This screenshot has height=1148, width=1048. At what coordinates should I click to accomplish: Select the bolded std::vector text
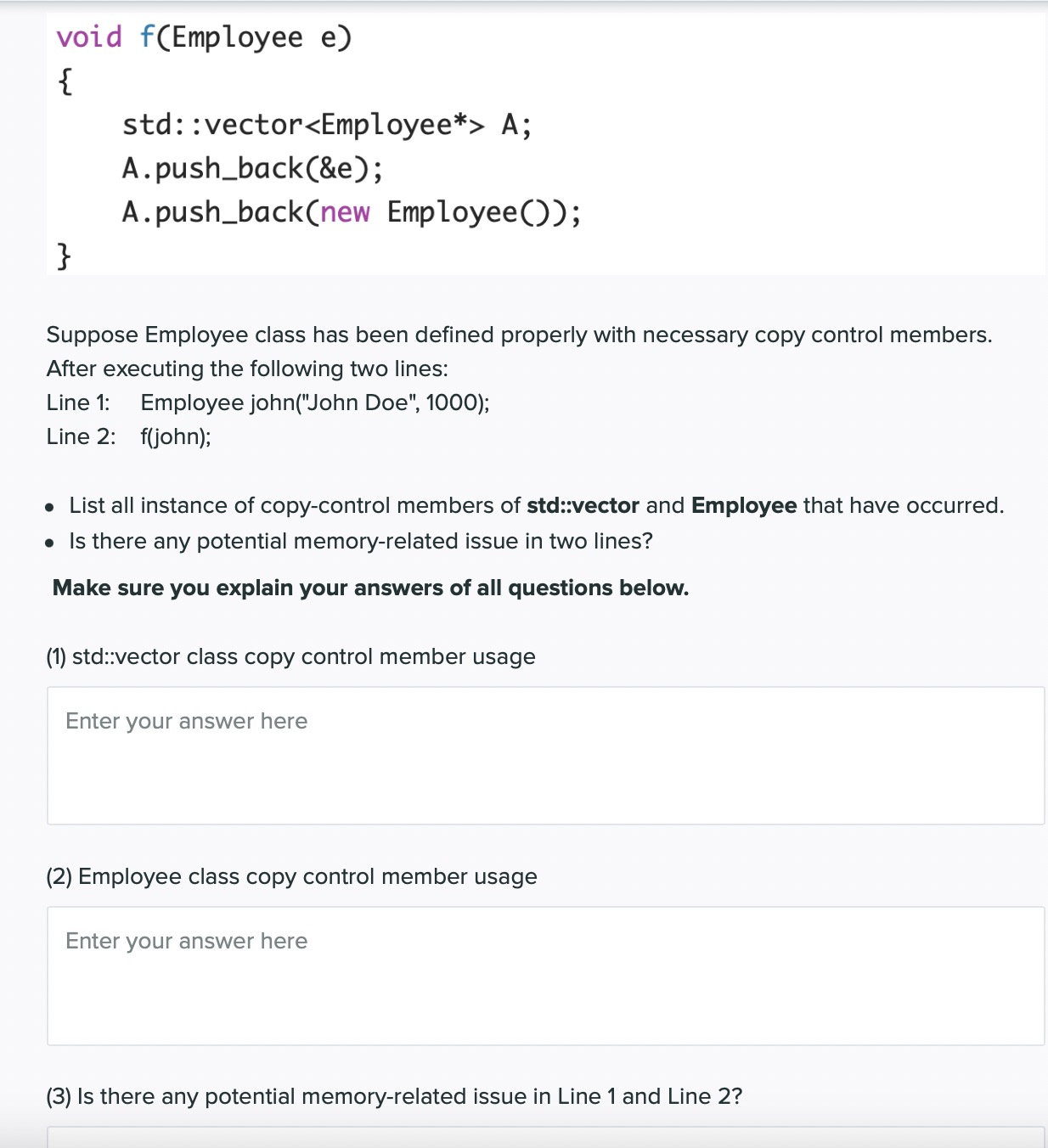(582, 505)
